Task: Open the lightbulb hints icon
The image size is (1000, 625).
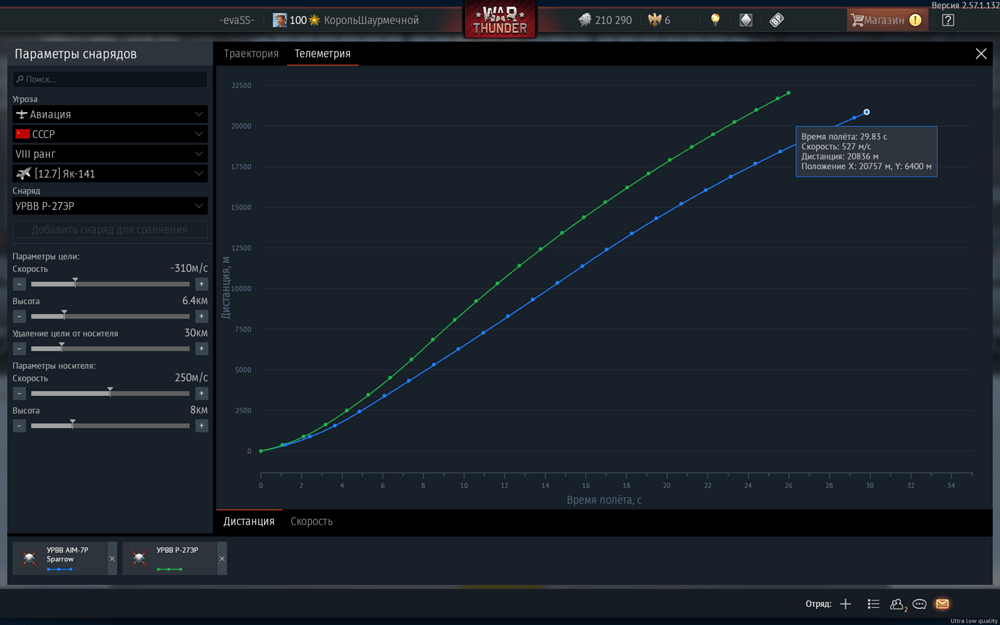Action: [x=715, y=20]
